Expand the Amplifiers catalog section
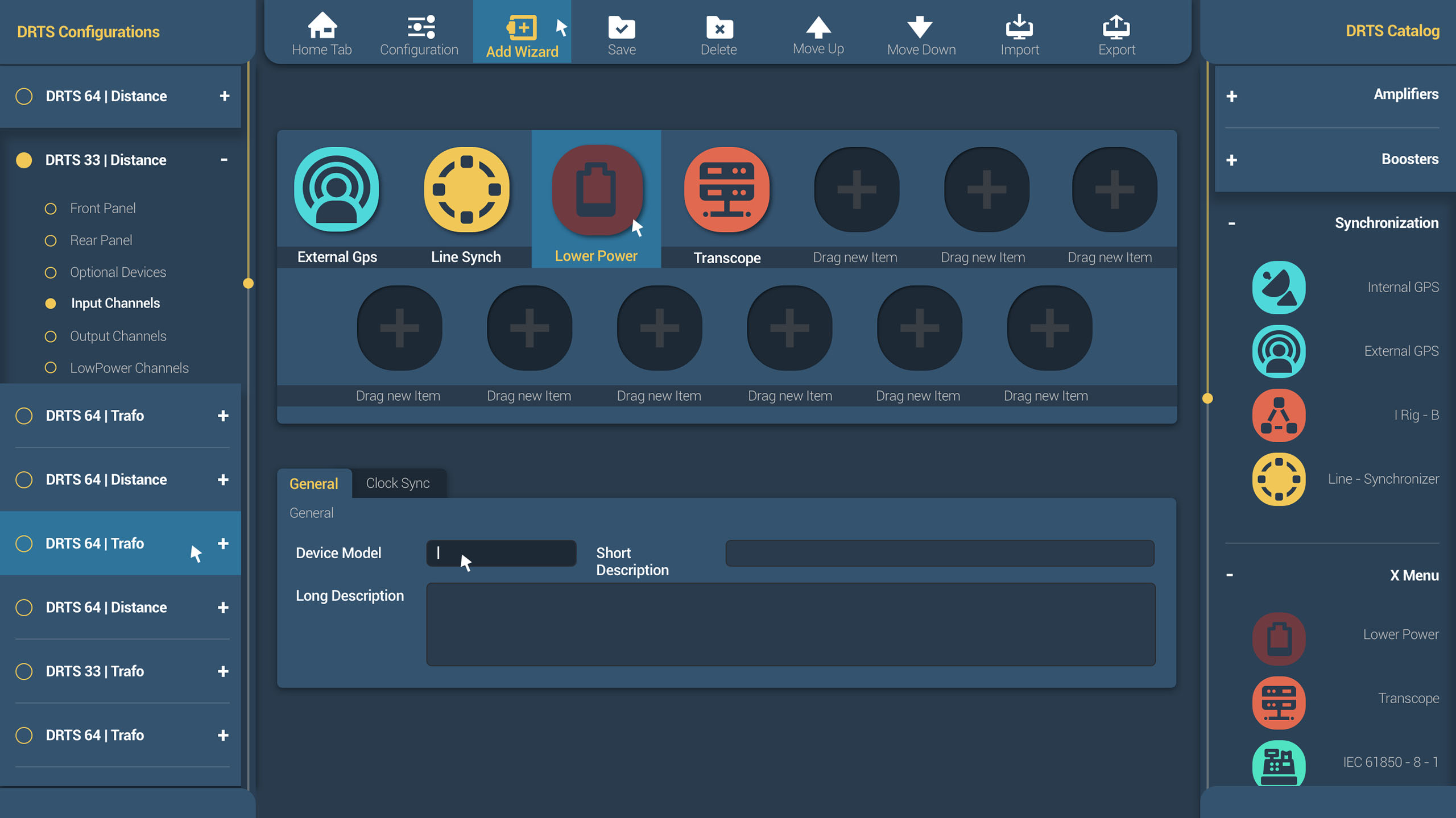 [1232, 96]
